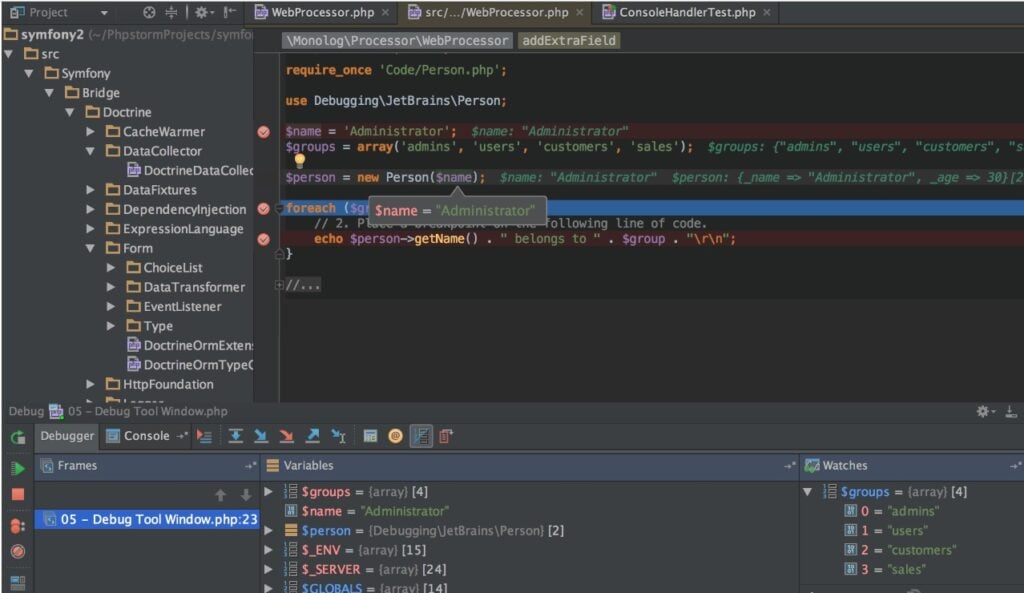The height and width of the screenshot is (593, 1024).
Task: Expand the DependencyInjection folder
Action: [x=91, y=209]
